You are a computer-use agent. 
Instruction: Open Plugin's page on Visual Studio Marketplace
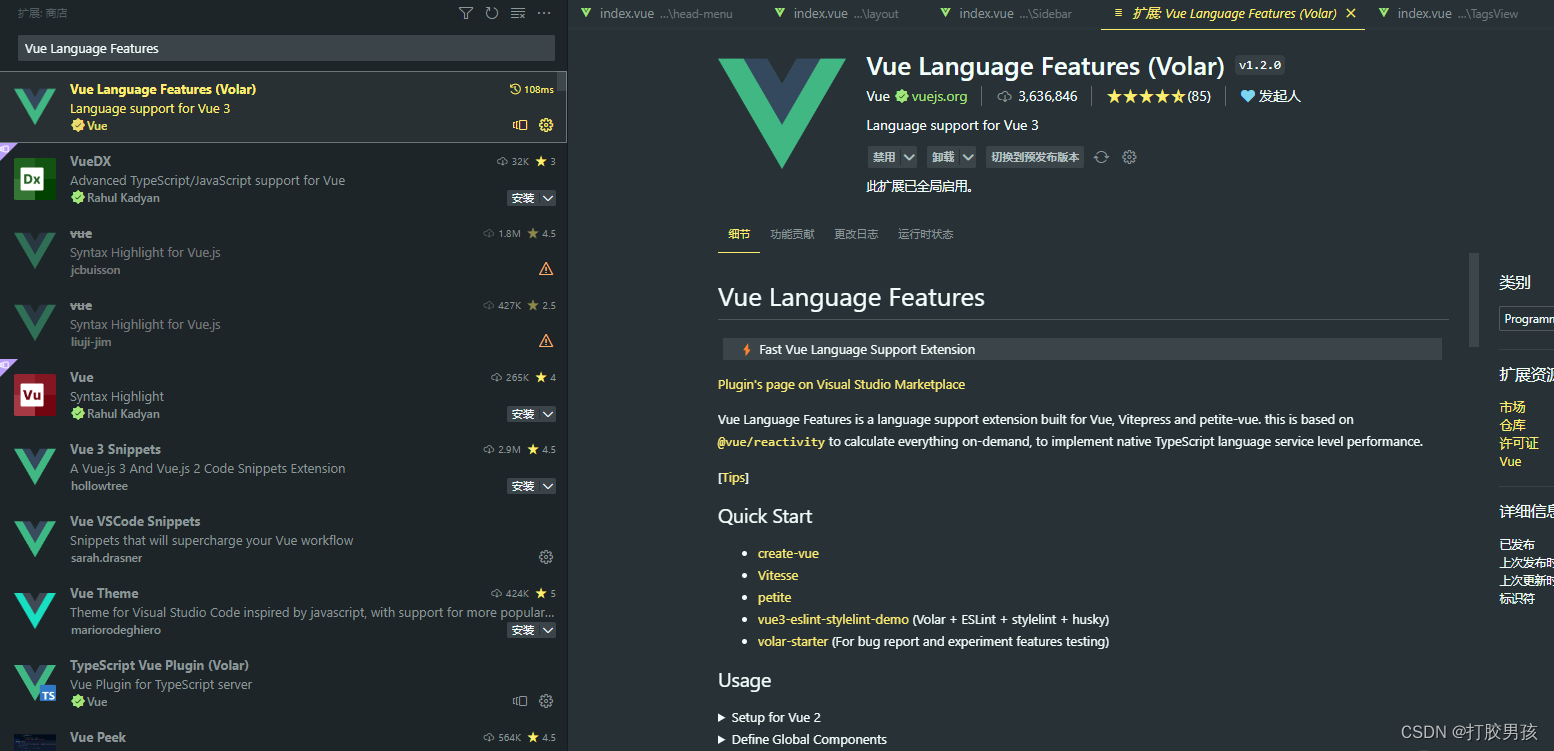pos(841,384)
